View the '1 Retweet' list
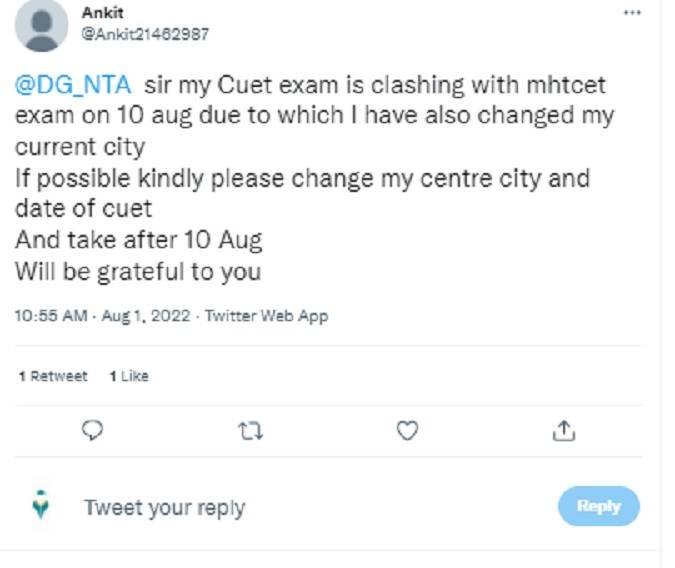 click(54, 376)
